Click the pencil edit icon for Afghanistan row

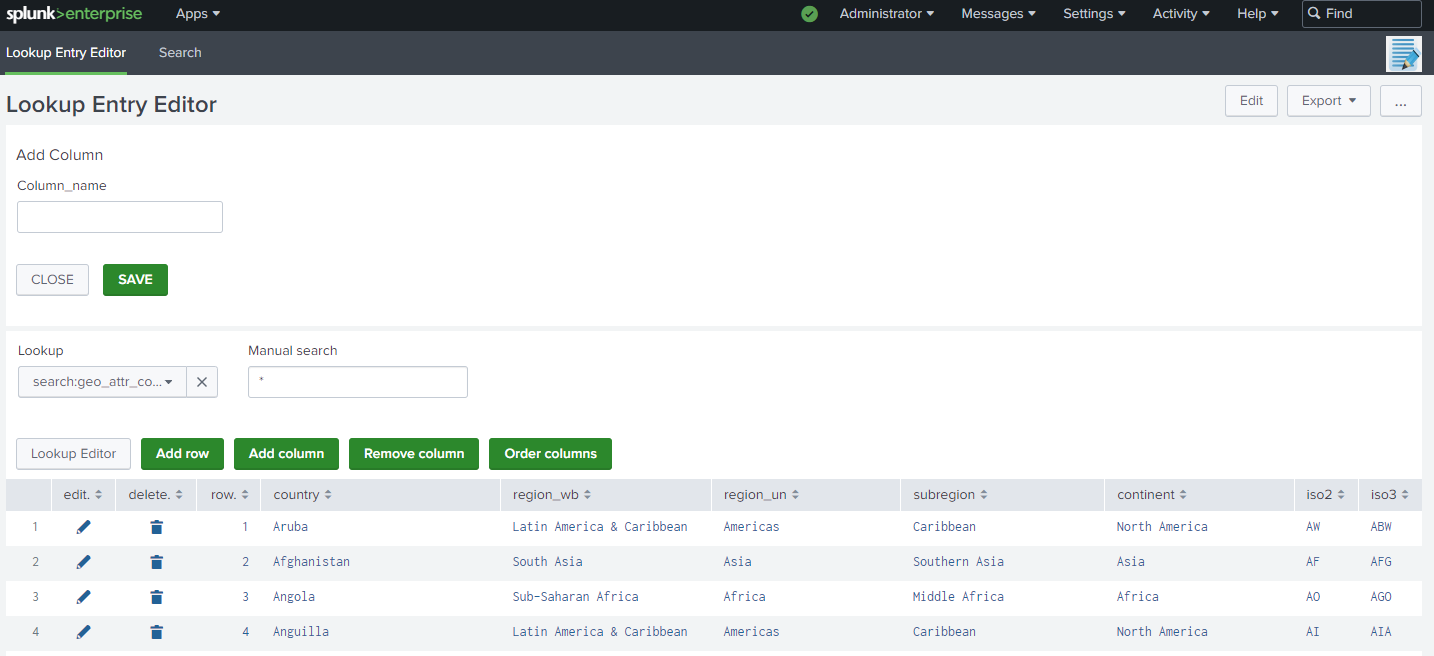[84, 562]
